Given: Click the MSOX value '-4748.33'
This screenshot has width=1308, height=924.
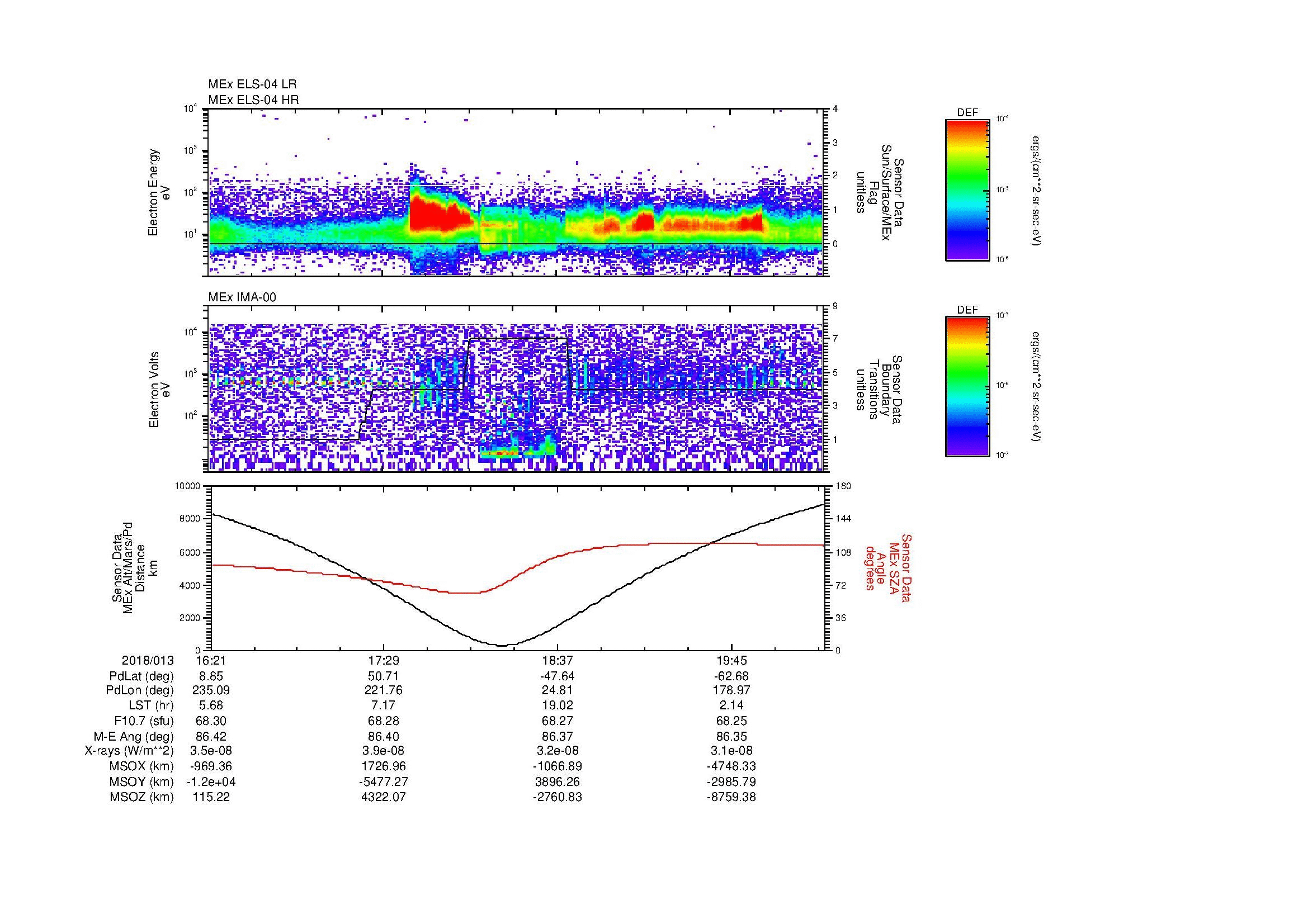Looking at the screenshot, I should pos(731,766).
